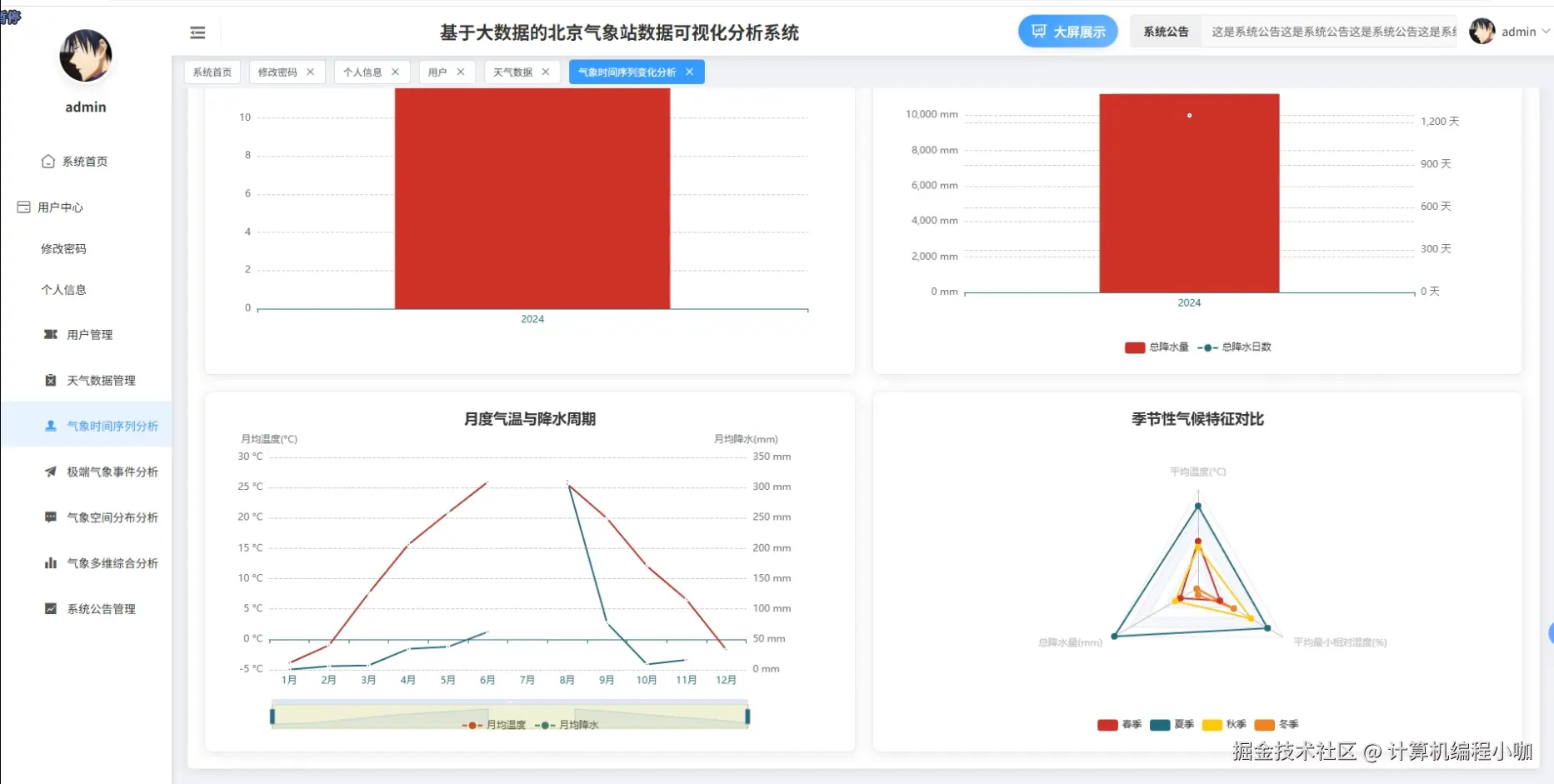Close the 气象时间序列变化分析 tab
1554x784 pixels.
690,72
